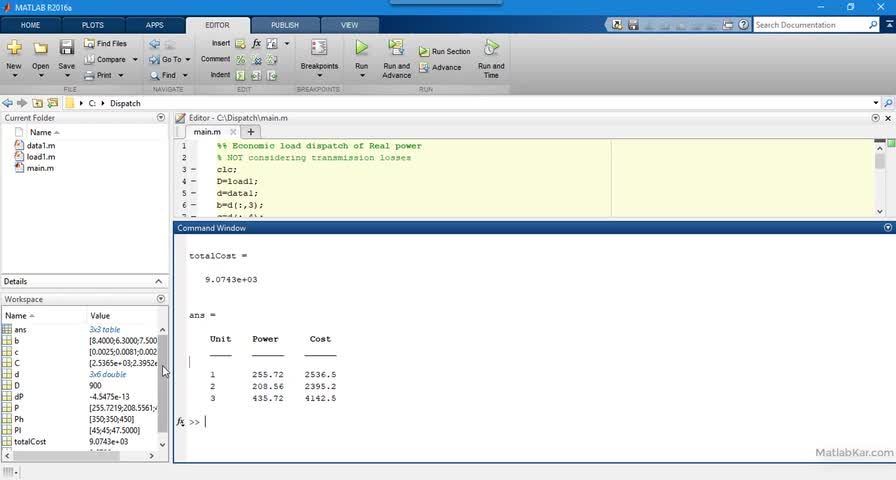
Task: Click the help question mark icon
Action: point(743,25)
